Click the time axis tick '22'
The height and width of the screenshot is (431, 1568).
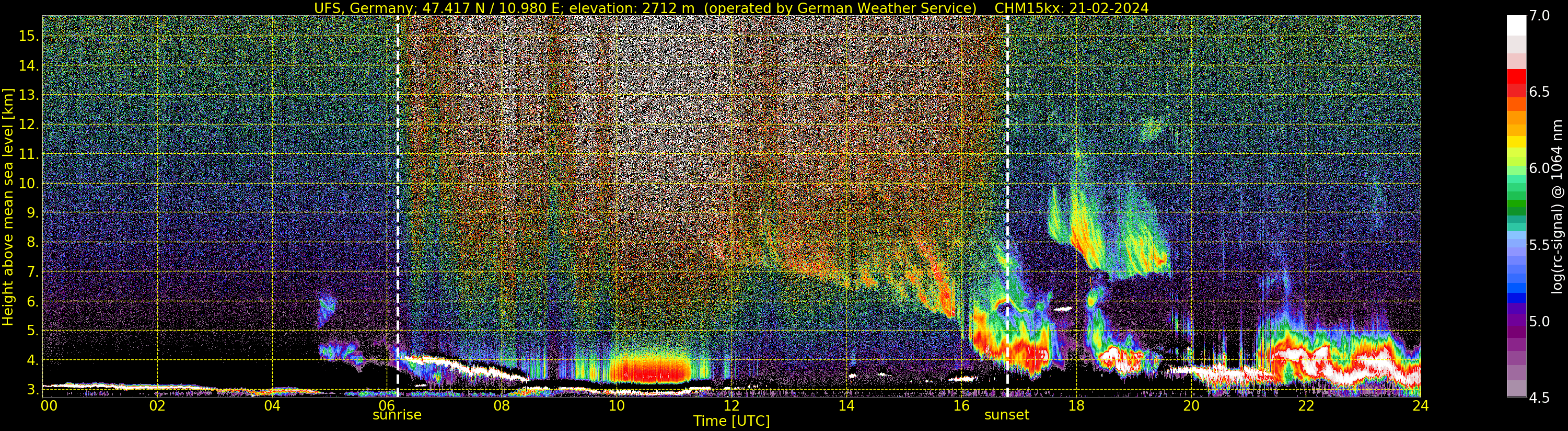tap(1306, 405)
